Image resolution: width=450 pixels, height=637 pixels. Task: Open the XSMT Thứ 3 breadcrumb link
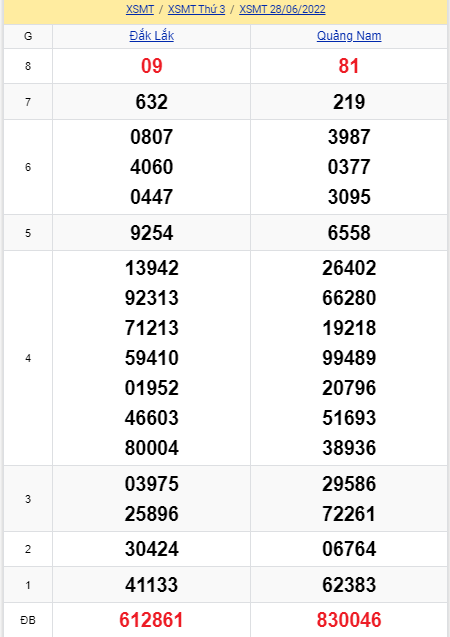(197, 9)
